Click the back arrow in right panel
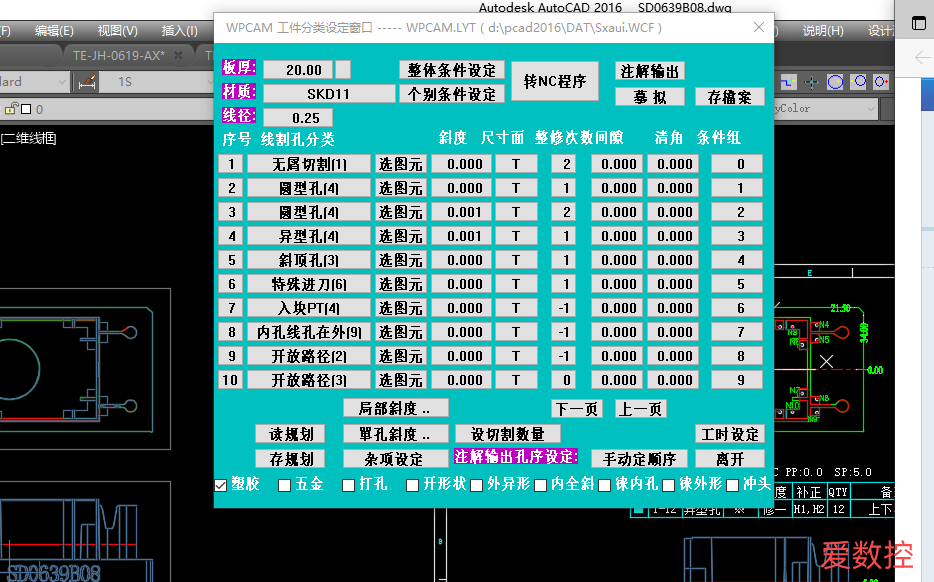Viewport: 934px width, 582px height. (x=921, y=57)
